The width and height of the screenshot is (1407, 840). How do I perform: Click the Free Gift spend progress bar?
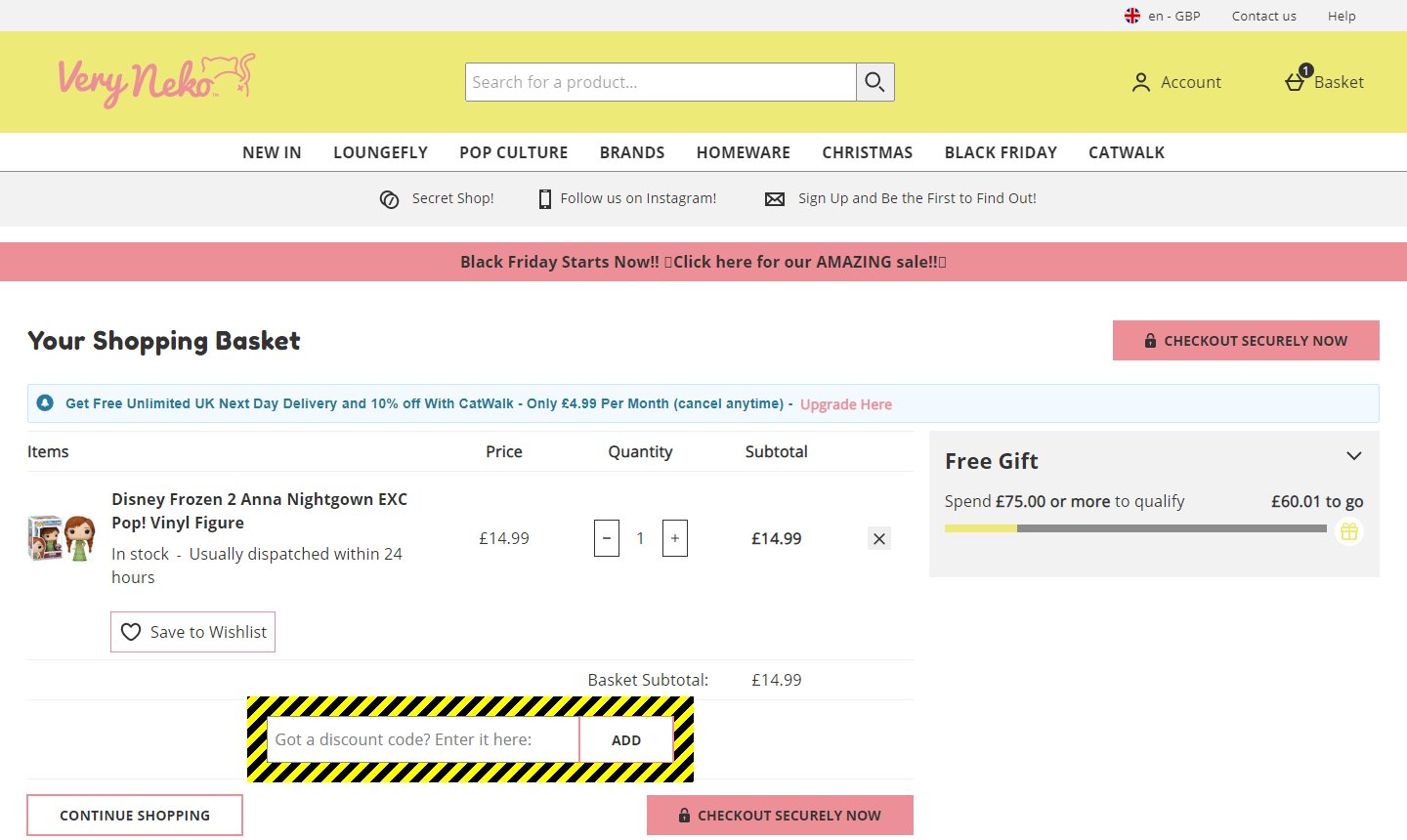[x=1135, y=528]
